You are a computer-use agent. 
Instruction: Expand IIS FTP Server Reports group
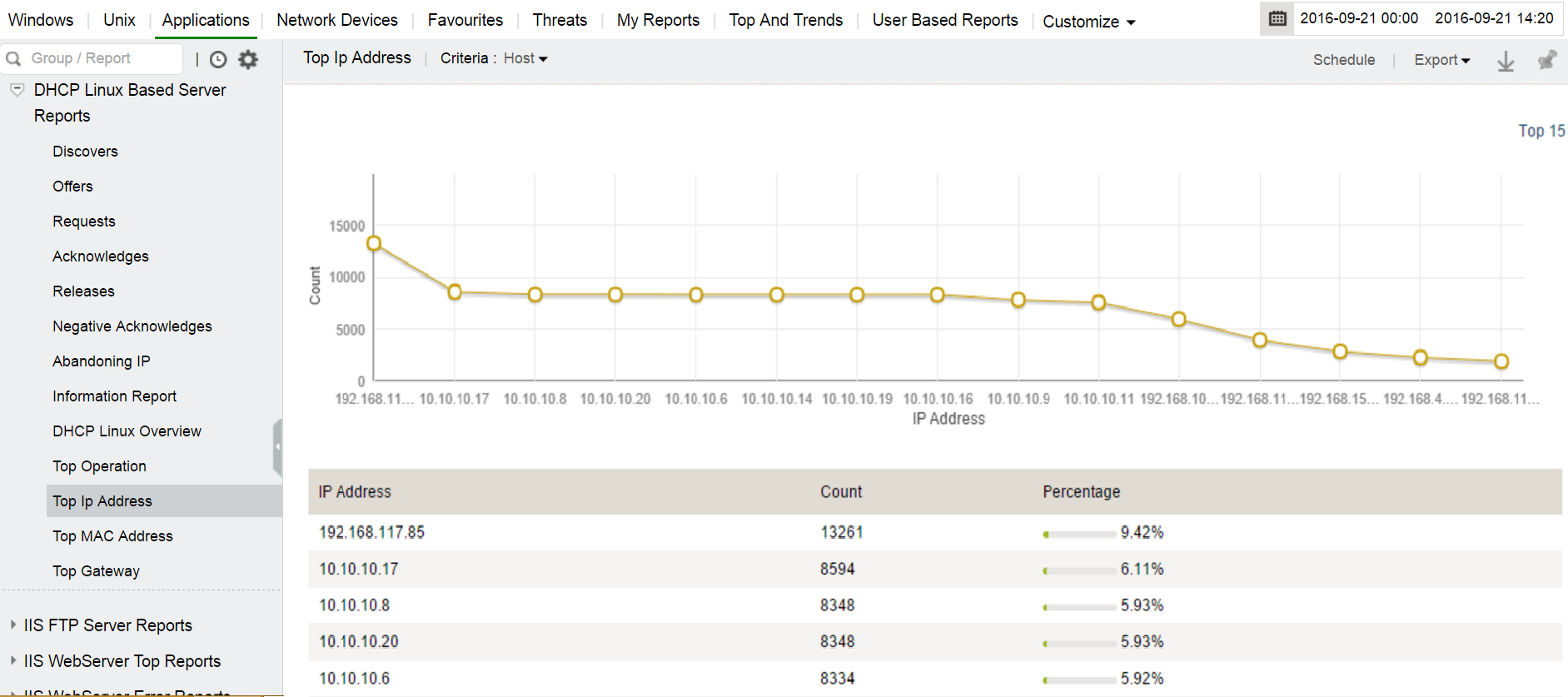tap(13, 625)
